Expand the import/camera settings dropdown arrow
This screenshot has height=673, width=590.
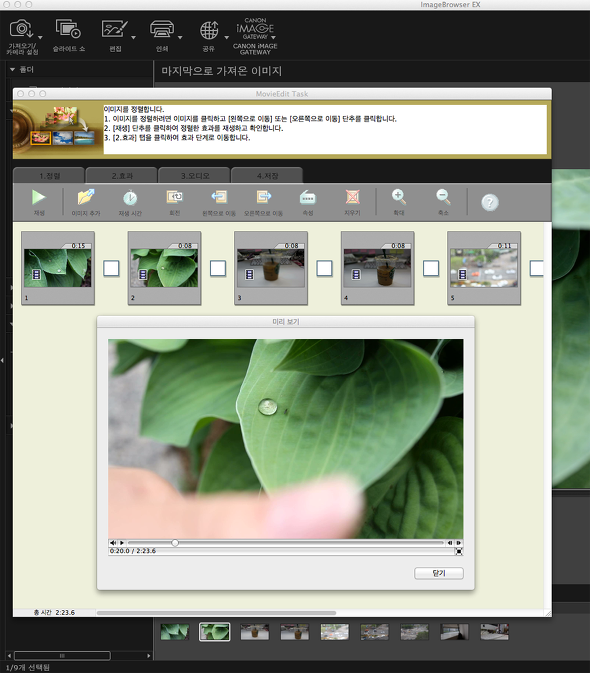(x=40, y=37)
